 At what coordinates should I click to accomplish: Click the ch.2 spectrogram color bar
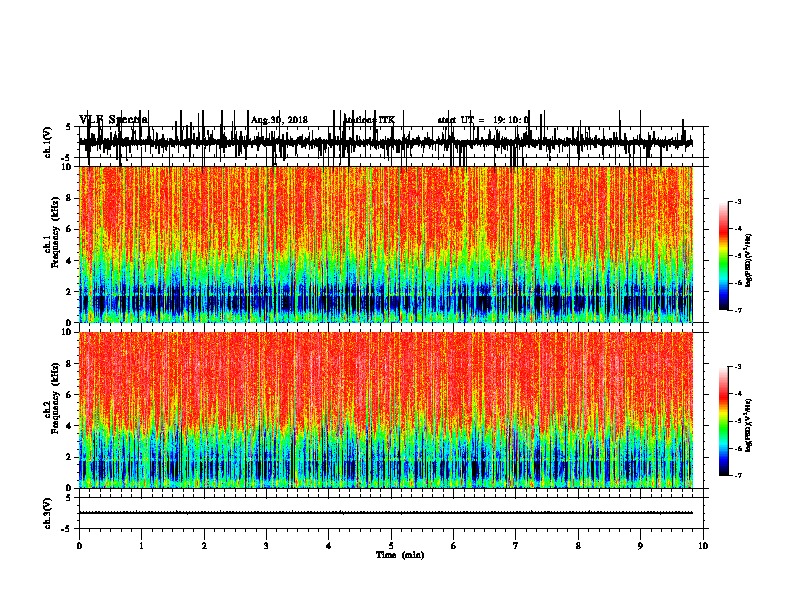click(724, 421)
